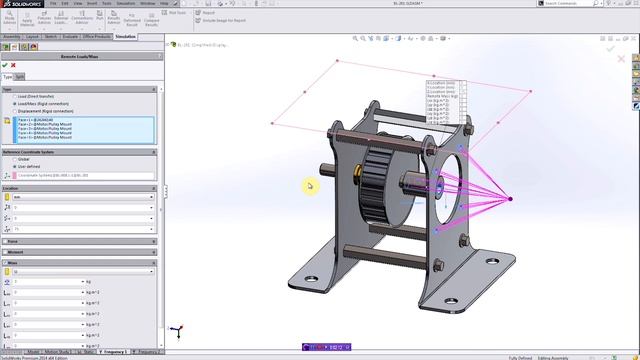The image size is (640, 360).
Task: Click the faces selection list box
Action: point(84,130)
